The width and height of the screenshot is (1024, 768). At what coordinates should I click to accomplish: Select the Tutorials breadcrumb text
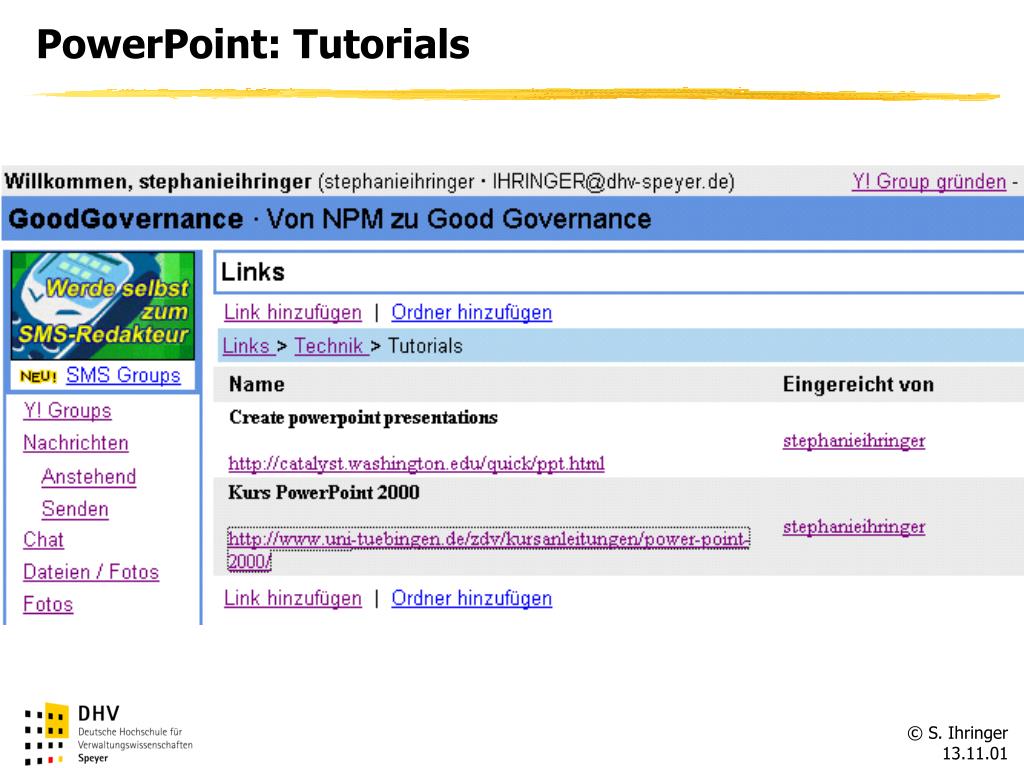click(425, 346)
